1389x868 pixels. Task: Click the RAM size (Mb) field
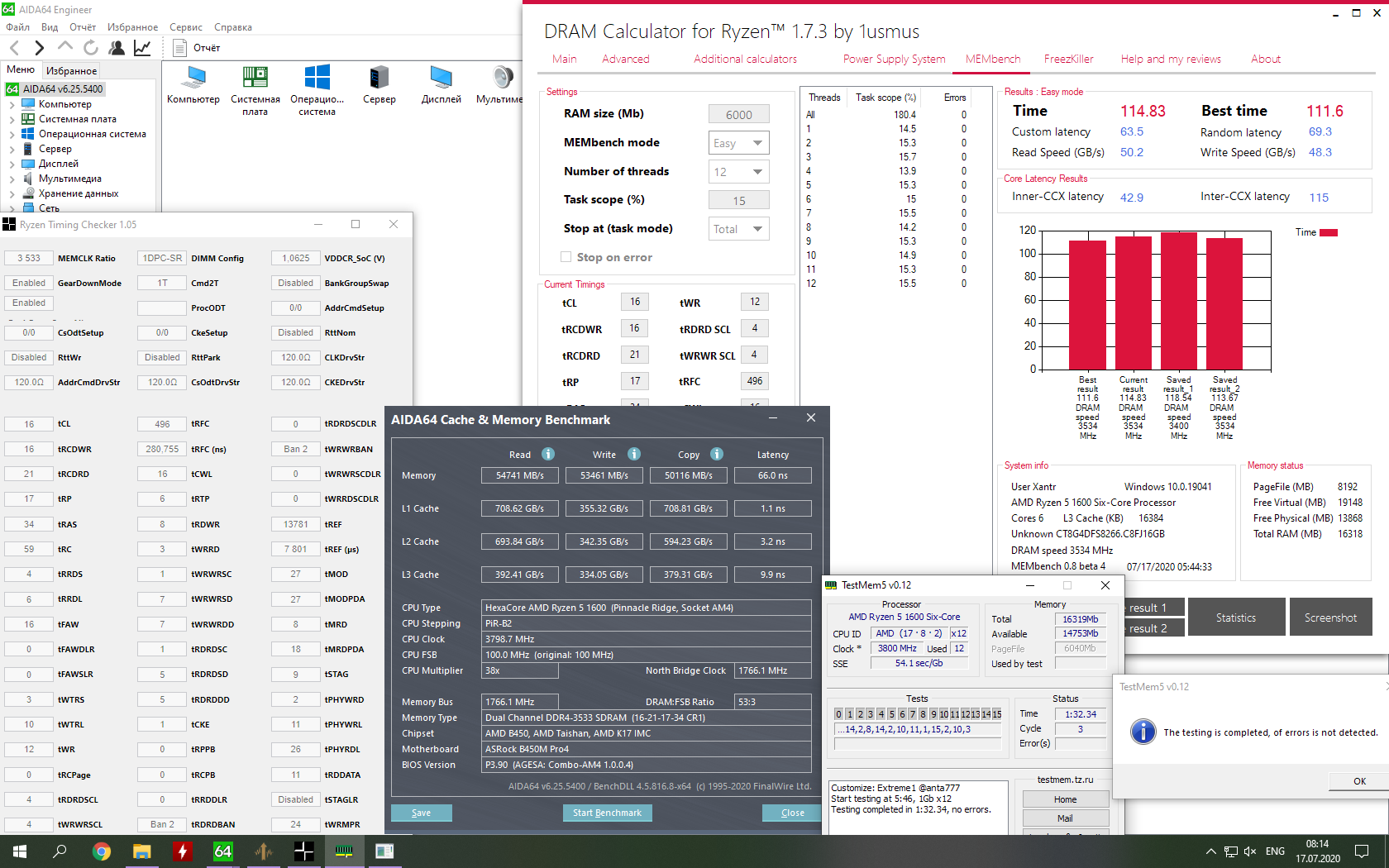739,115
